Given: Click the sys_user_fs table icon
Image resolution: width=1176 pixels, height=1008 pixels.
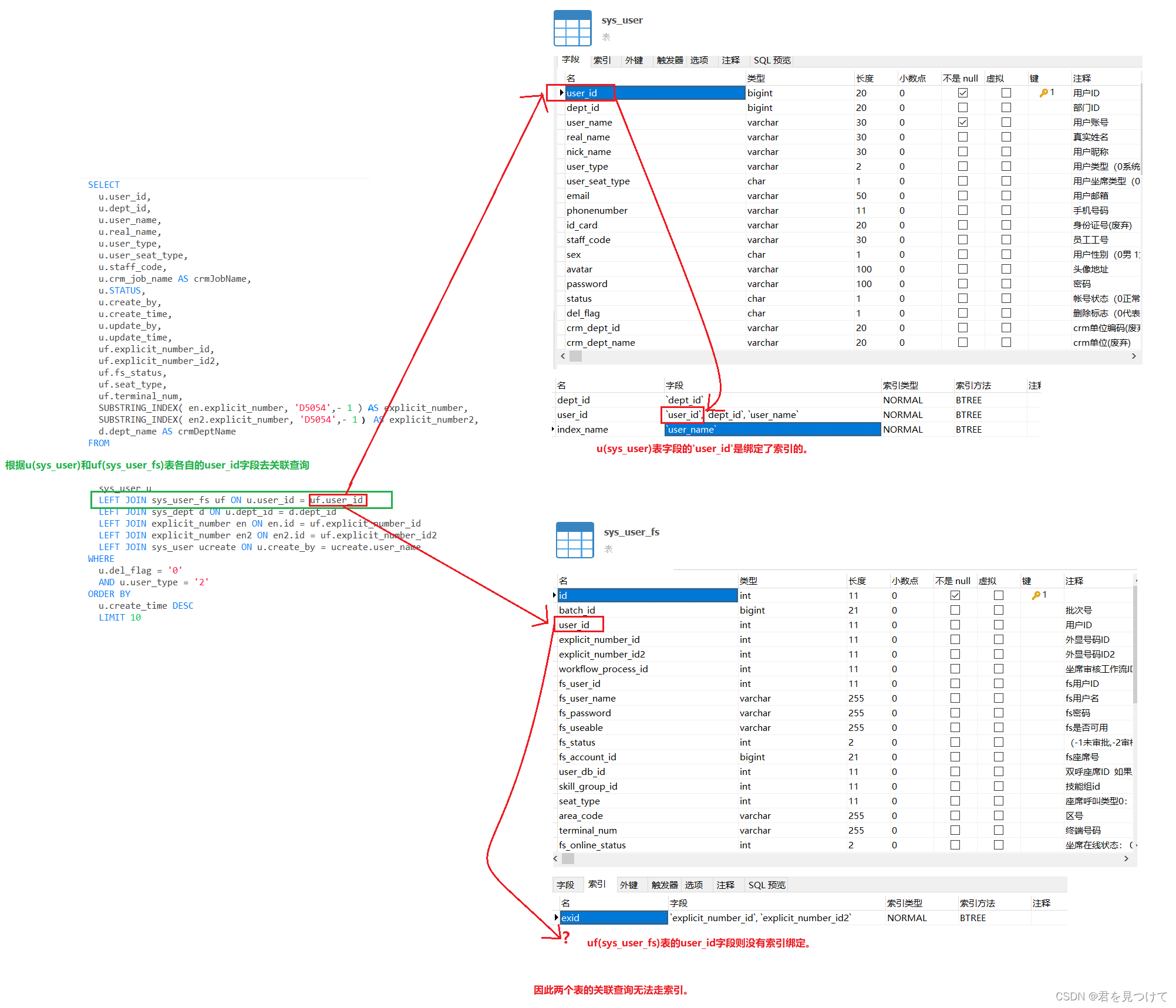Looking at the screenshot, I should pos(574,540).
